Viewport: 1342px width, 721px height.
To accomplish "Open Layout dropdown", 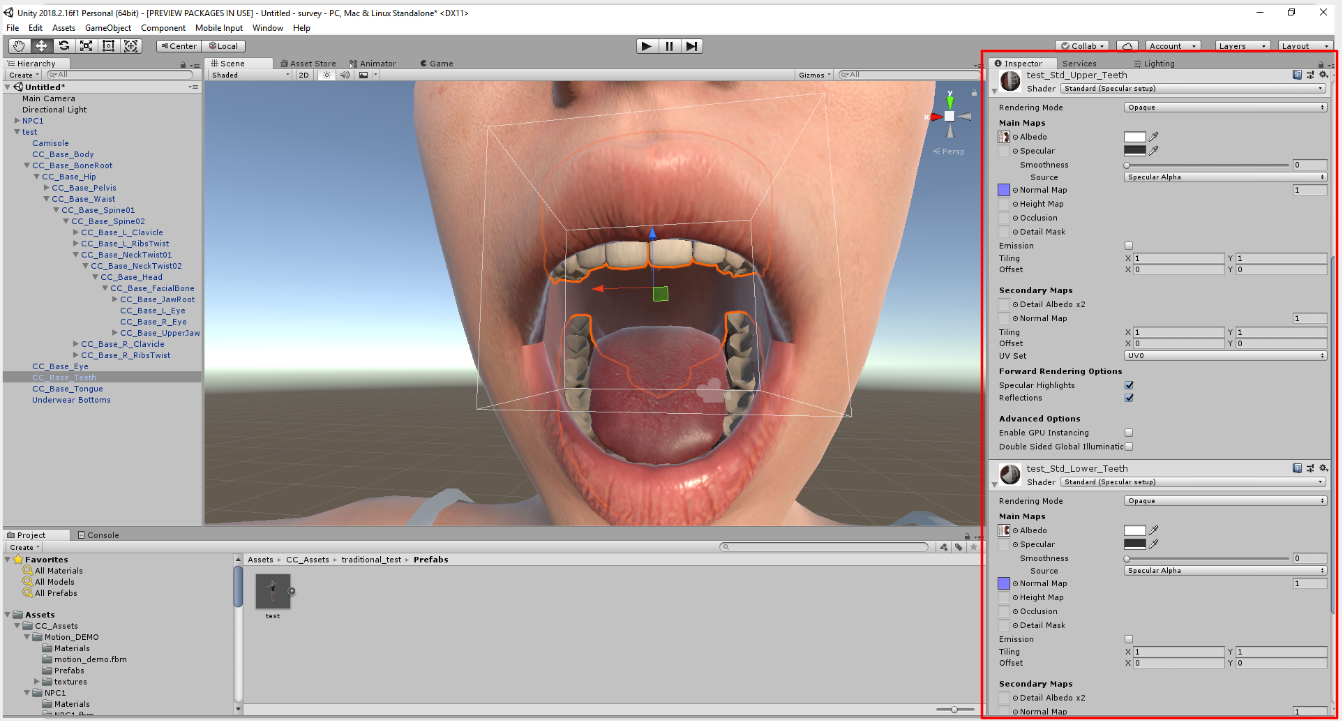I will (x=1305, y=46).
